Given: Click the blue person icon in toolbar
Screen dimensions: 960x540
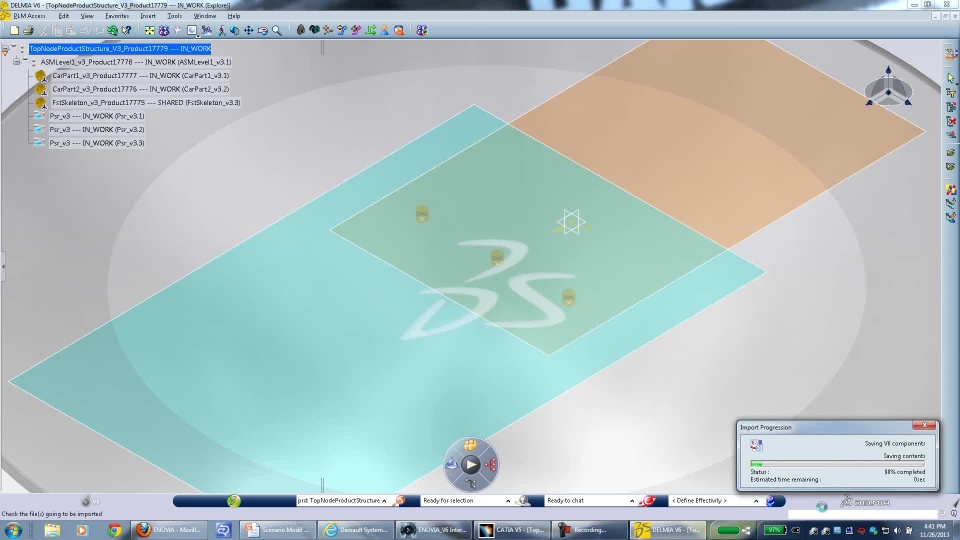Looking at the screenshot, I should [384, 29].
